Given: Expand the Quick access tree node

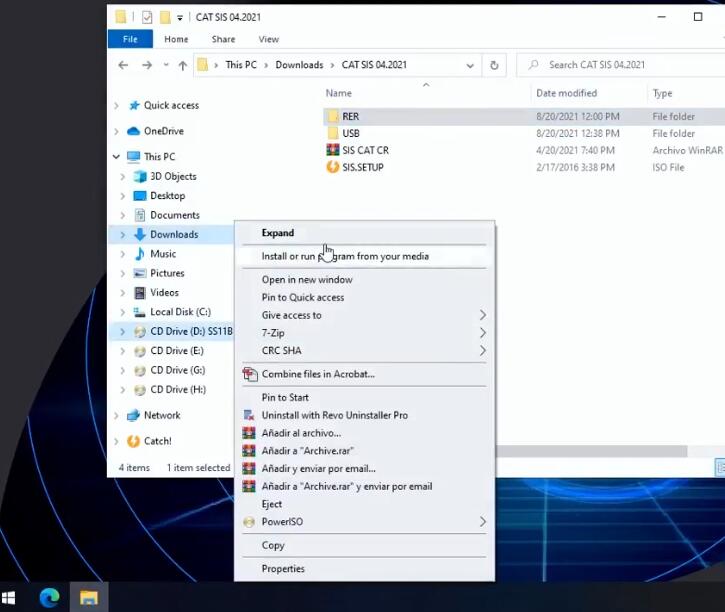Looking at the screenshot, I should point(117,106).
